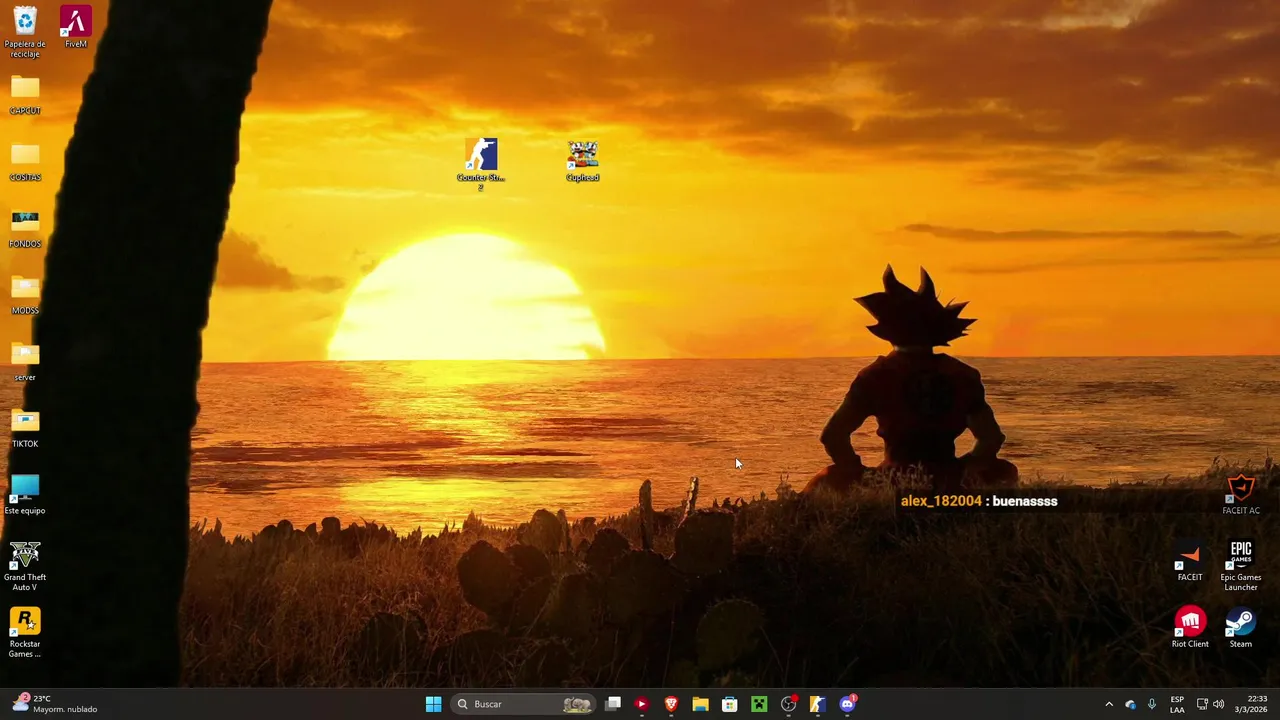Click the cloud sync tray icon
Image resolution: width=1280 pixels, height=720 pixels.
[1131, 704]
